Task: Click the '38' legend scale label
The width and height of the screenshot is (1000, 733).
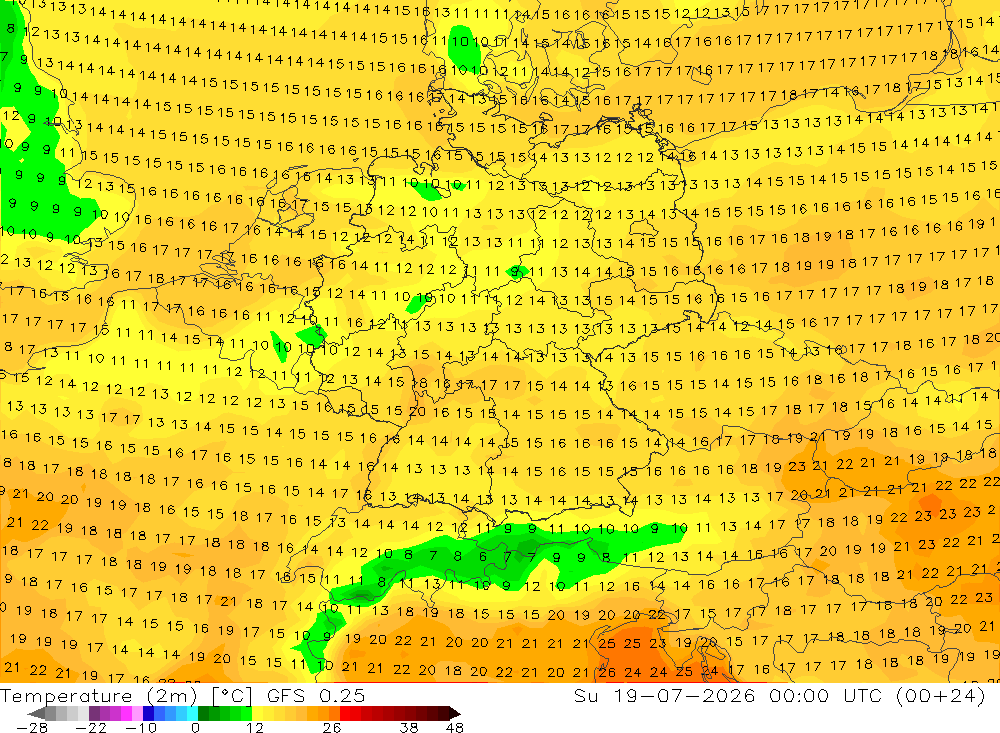Action: point(409,728)
